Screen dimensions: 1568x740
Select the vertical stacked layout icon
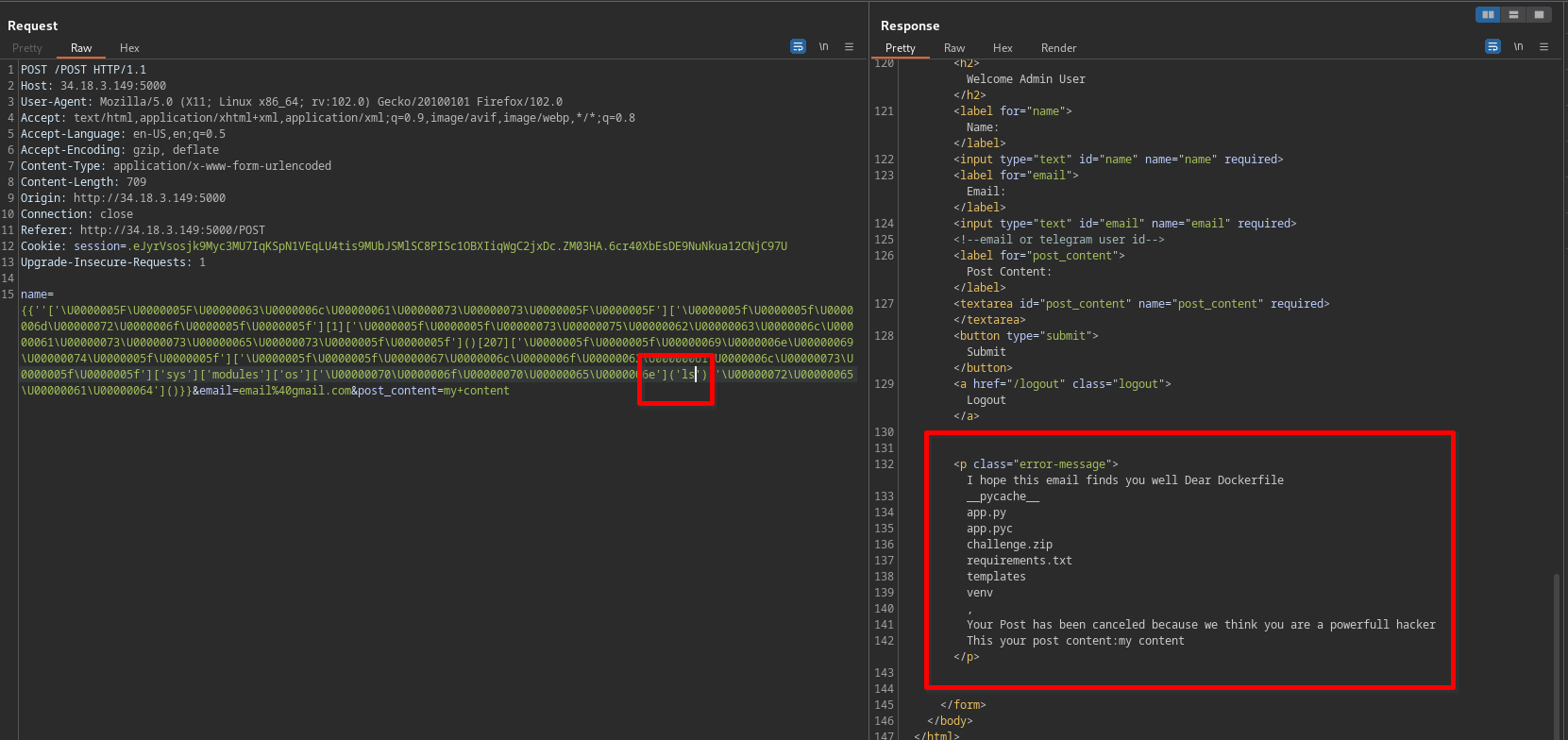1513,14
